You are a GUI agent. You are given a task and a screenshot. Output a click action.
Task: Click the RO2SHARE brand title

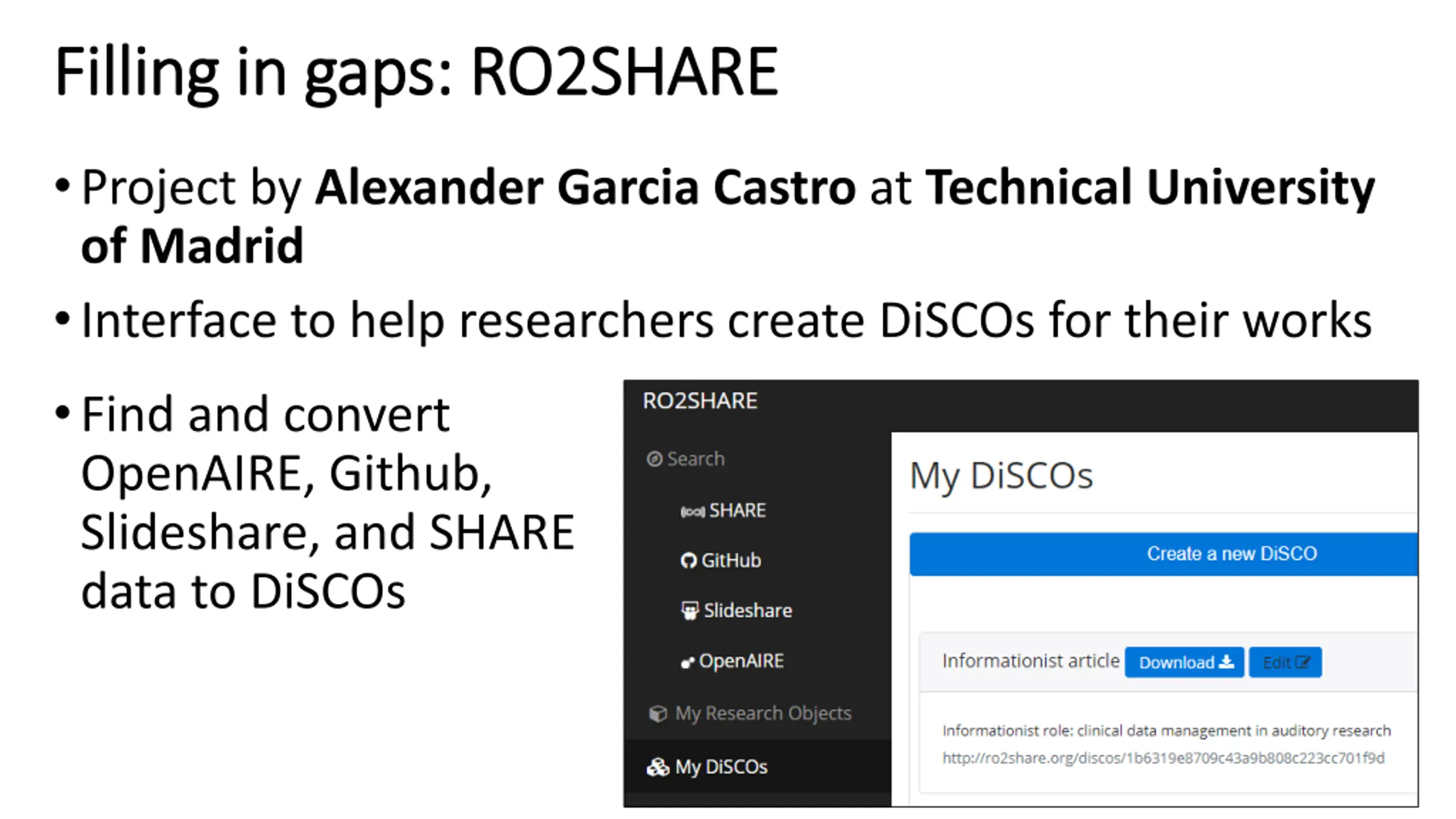700,401
